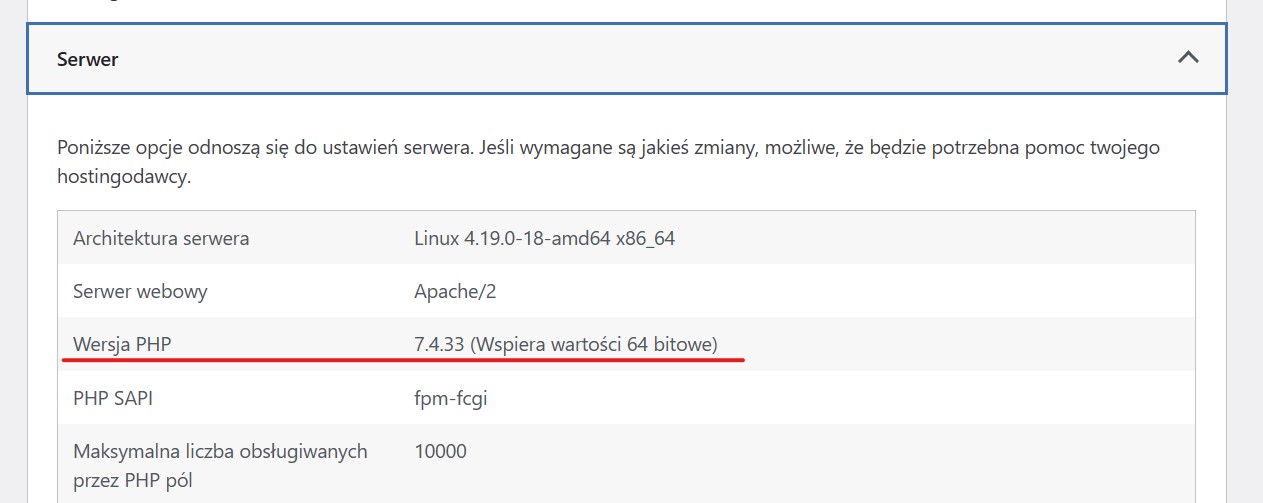
Task: Click the fpm-fcgi value
Action: [451, 399]
